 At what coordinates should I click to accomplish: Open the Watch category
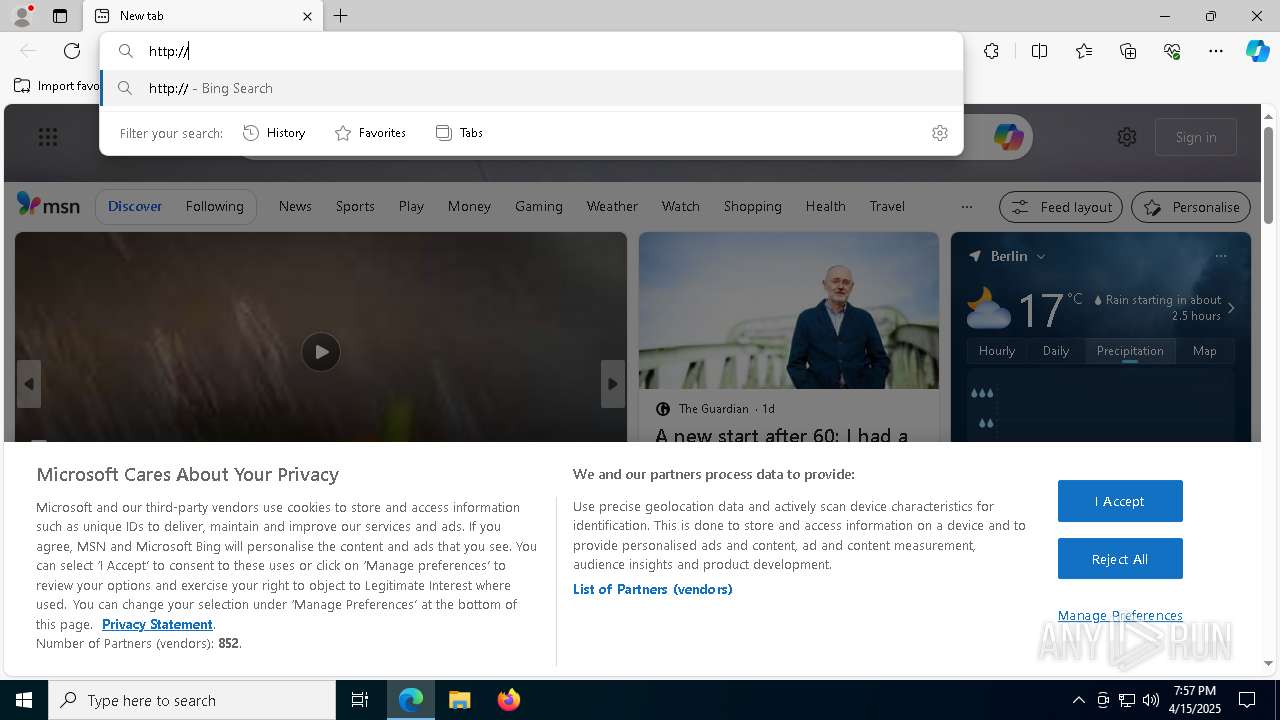click(x=680, y=206)
